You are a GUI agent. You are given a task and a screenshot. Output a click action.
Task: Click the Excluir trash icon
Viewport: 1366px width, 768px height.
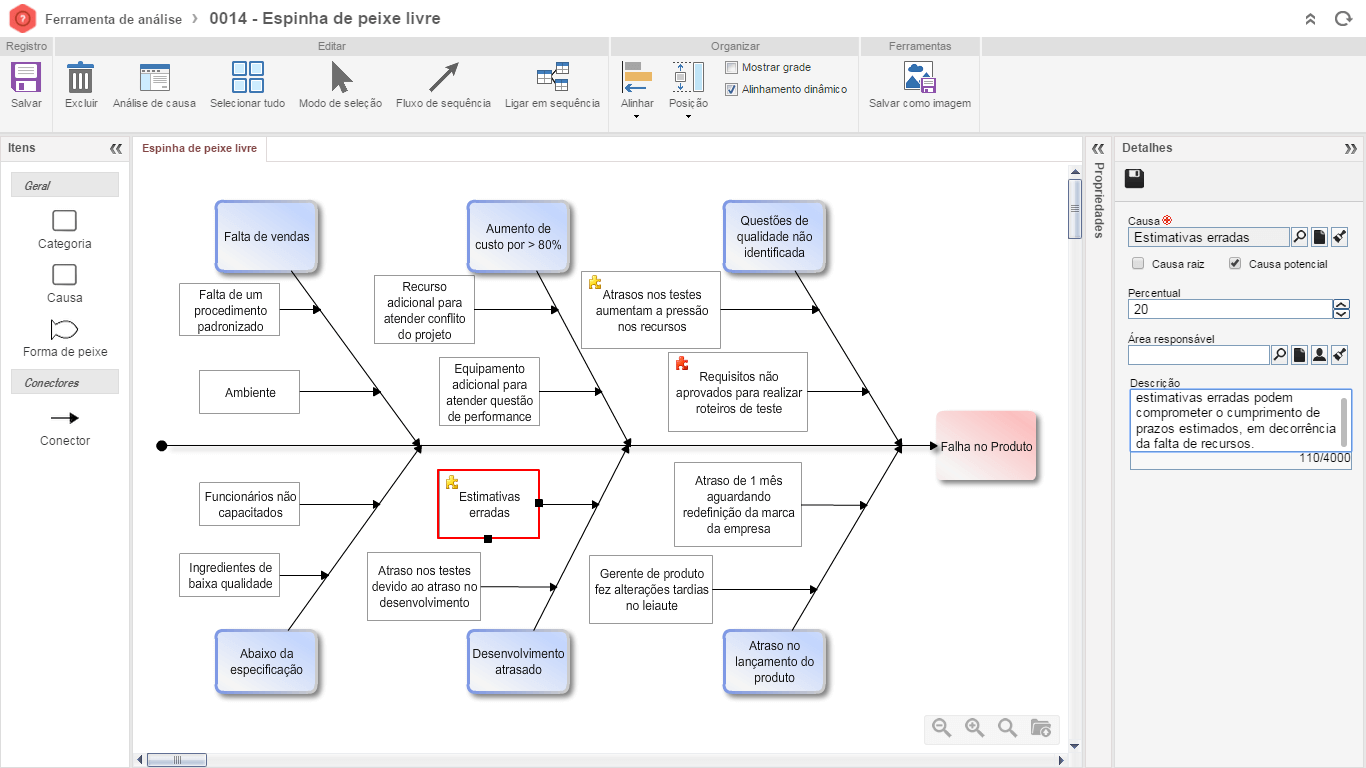tap(81, 78)
